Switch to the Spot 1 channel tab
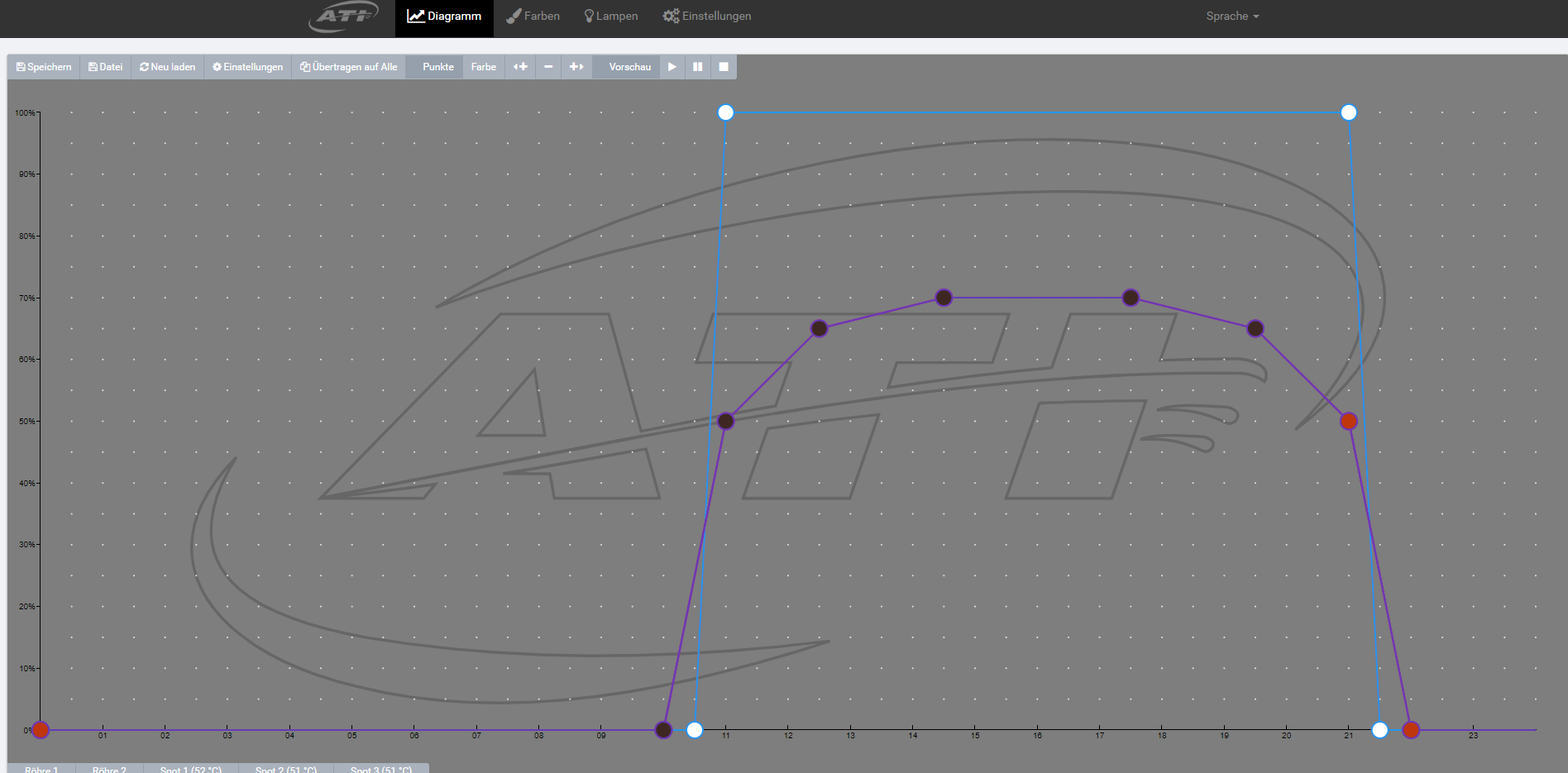Viewport: 1568px width, 773px height. (191, 768)
